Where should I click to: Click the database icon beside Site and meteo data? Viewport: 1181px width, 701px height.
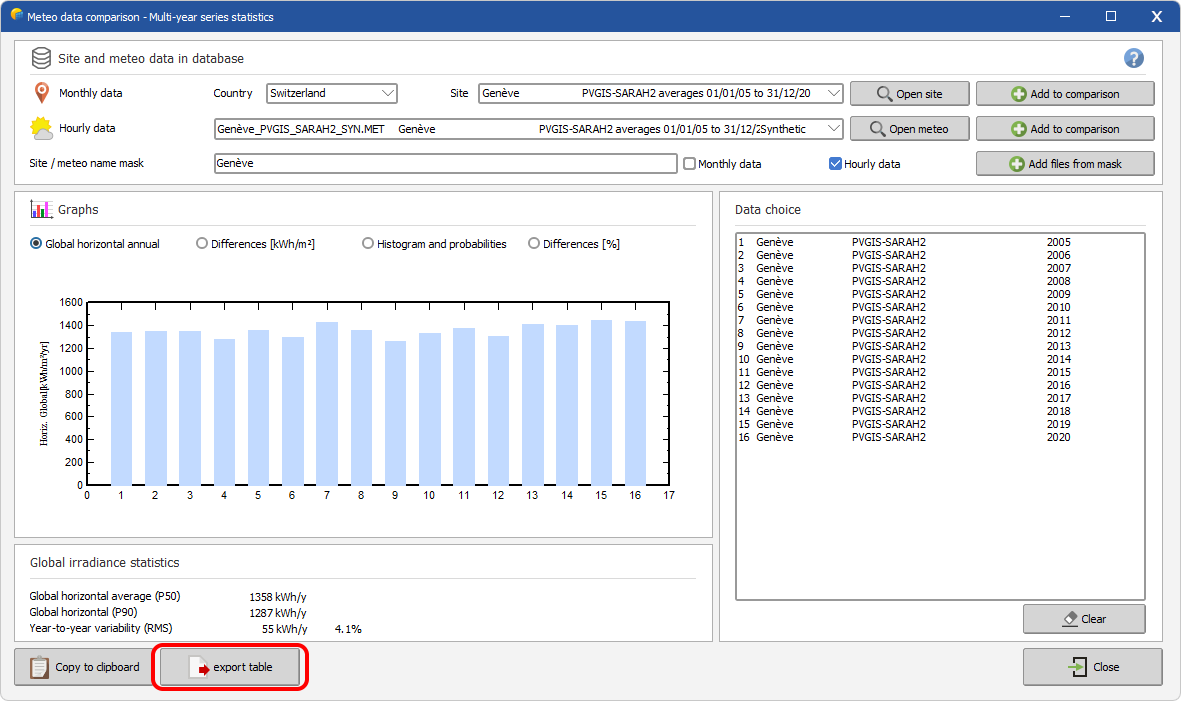click(41, 58)
